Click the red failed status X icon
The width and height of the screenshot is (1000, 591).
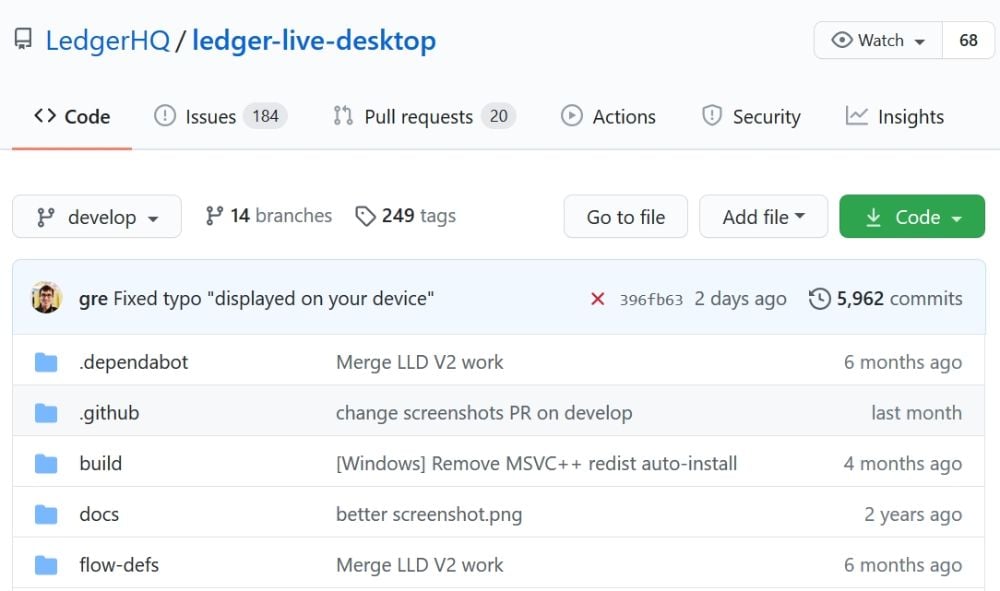coord(598,299)
